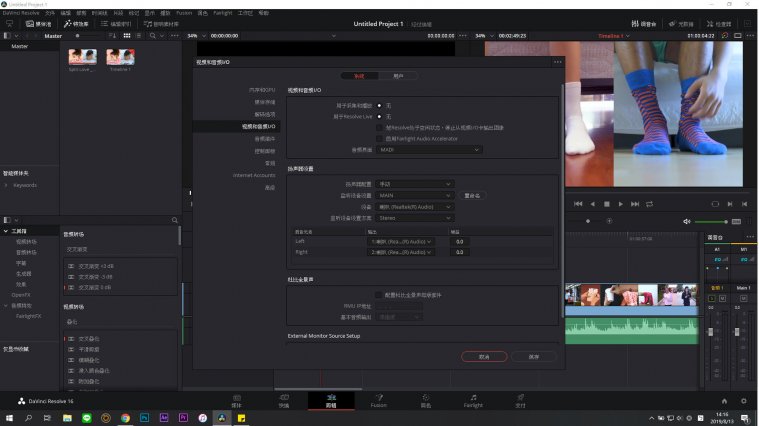The width and height of the screenshot is (759, 426).
Task: Open the Effects Library toolbar button
Action: [x=76, y=24]
